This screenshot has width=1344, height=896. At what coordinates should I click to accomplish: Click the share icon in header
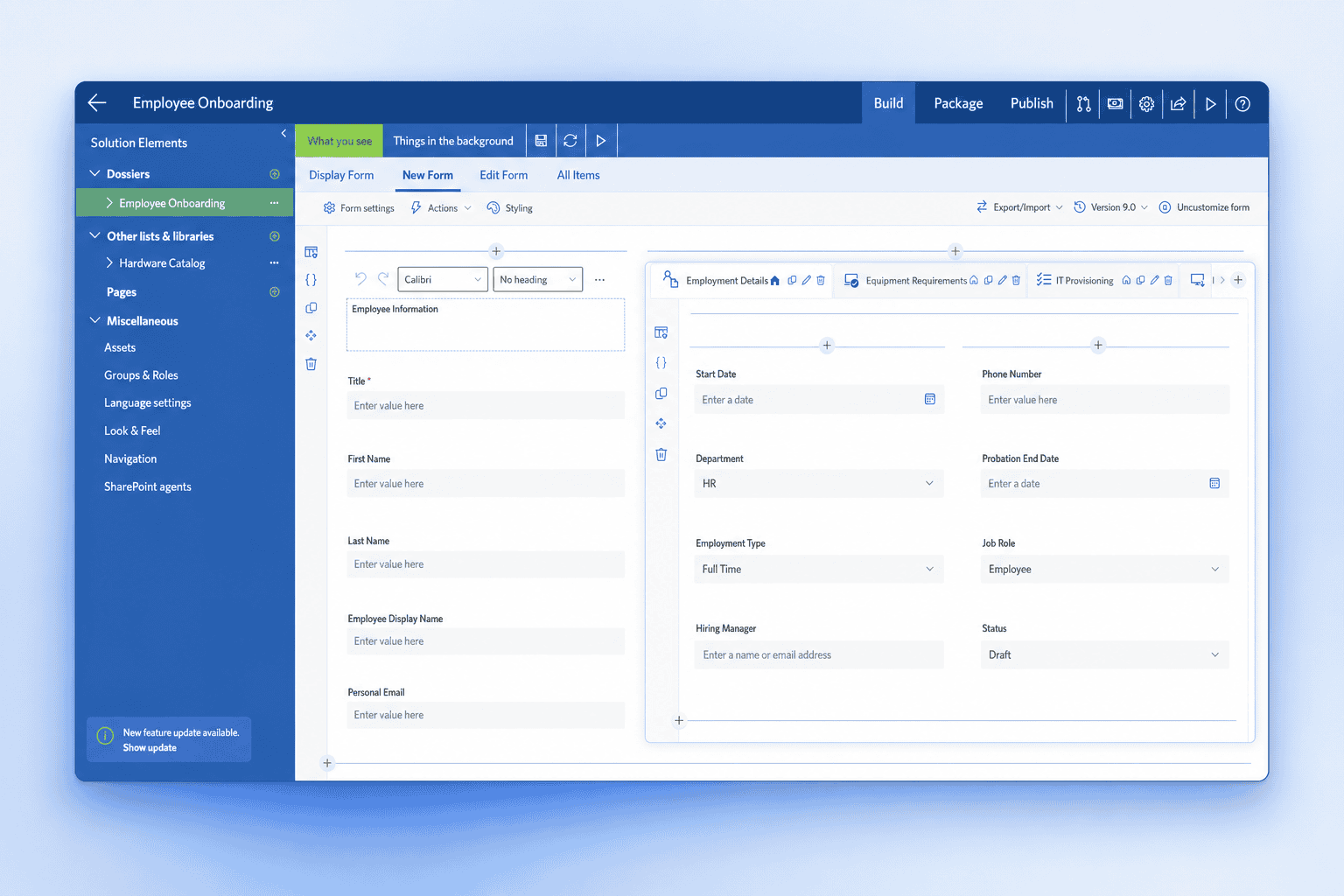[1178, 103]
